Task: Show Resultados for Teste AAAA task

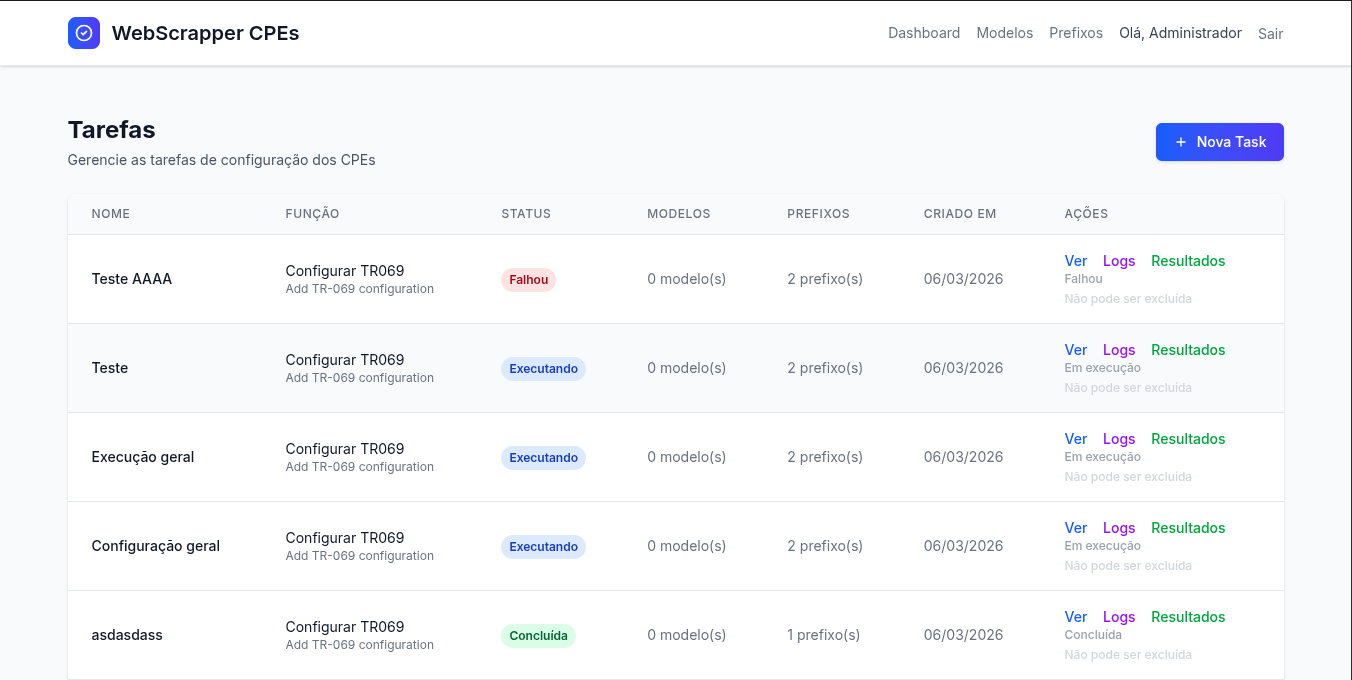Action: point(1187,261)
